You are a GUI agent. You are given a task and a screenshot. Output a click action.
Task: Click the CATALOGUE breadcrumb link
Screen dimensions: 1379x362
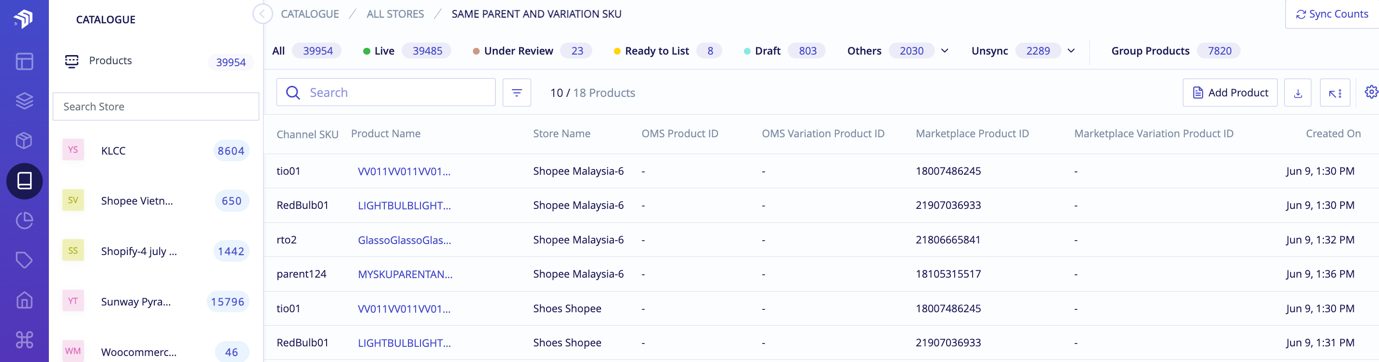coord(309,14)
